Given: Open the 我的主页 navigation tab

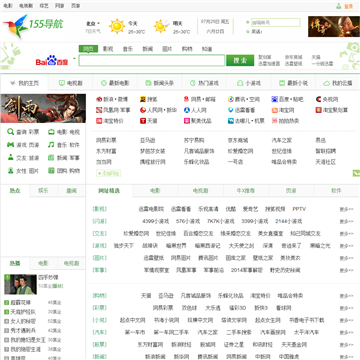Looking at the screenshot, I should [x=24, y=83].
